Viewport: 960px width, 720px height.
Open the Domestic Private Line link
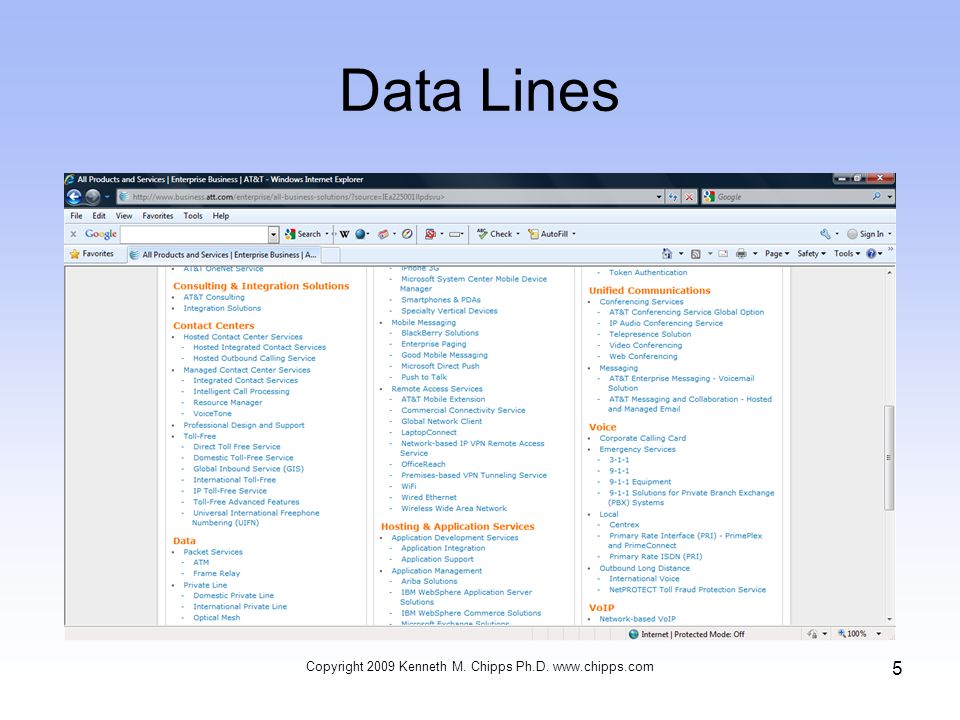(233, 595)
